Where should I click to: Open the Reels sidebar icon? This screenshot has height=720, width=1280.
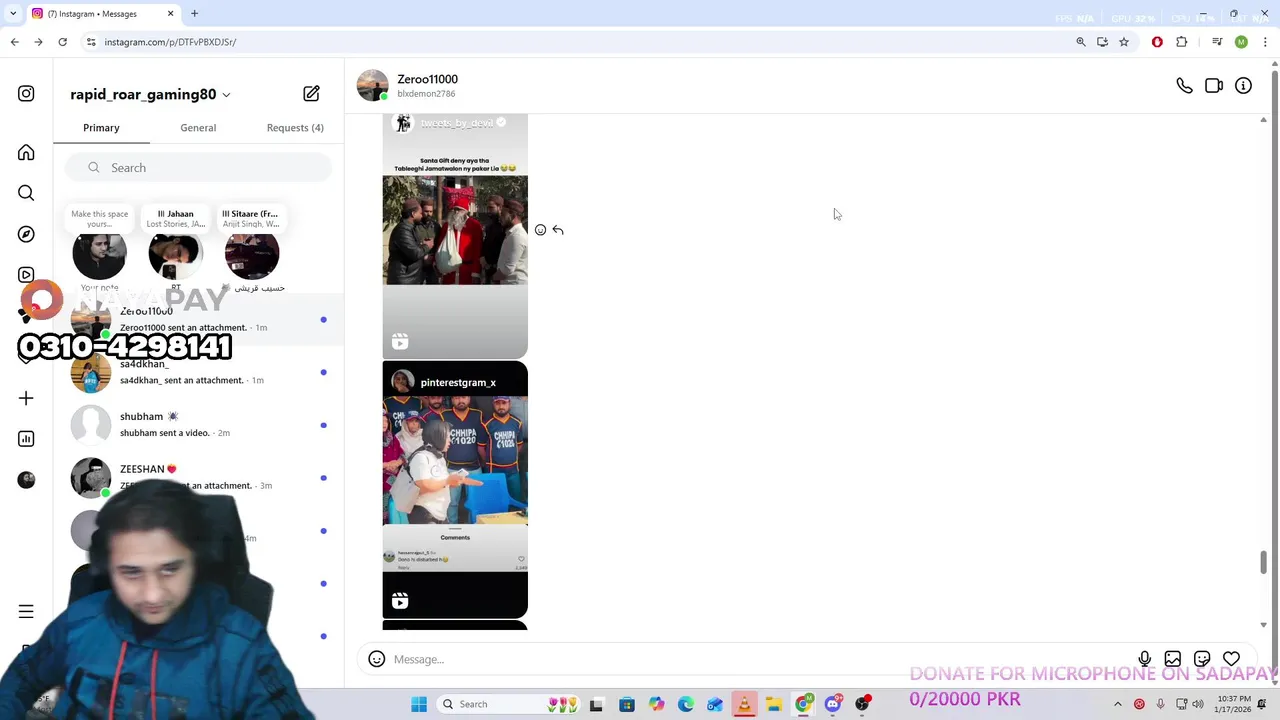26,275
